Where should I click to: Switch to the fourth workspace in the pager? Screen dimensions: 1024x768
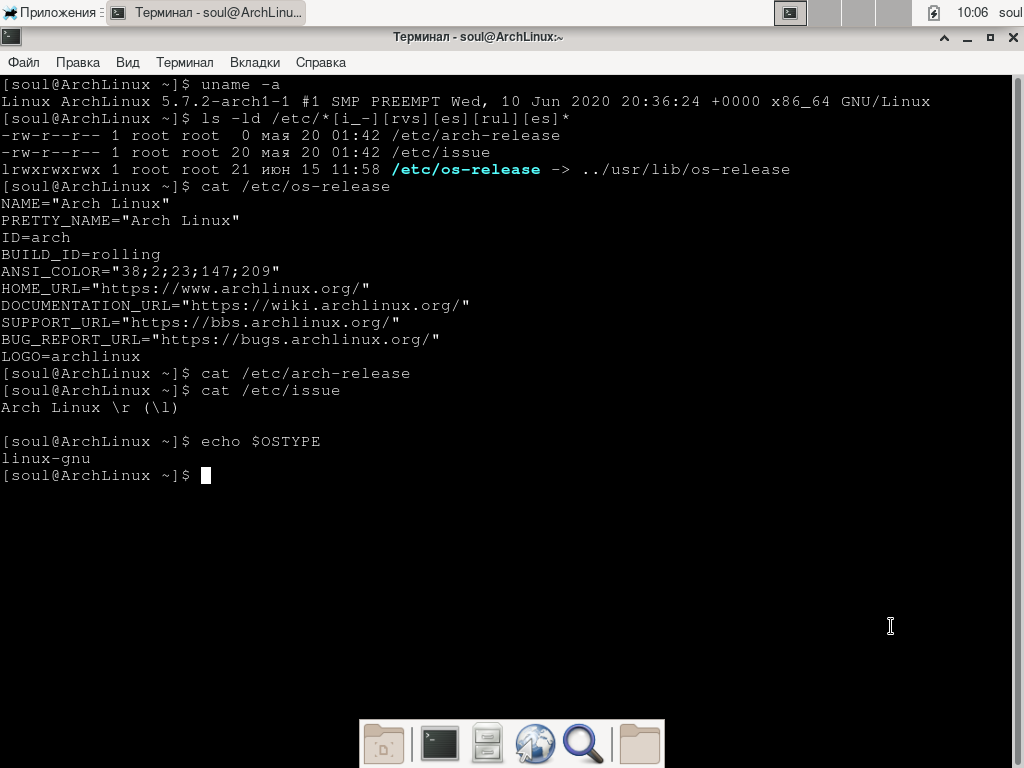(893, 13)
